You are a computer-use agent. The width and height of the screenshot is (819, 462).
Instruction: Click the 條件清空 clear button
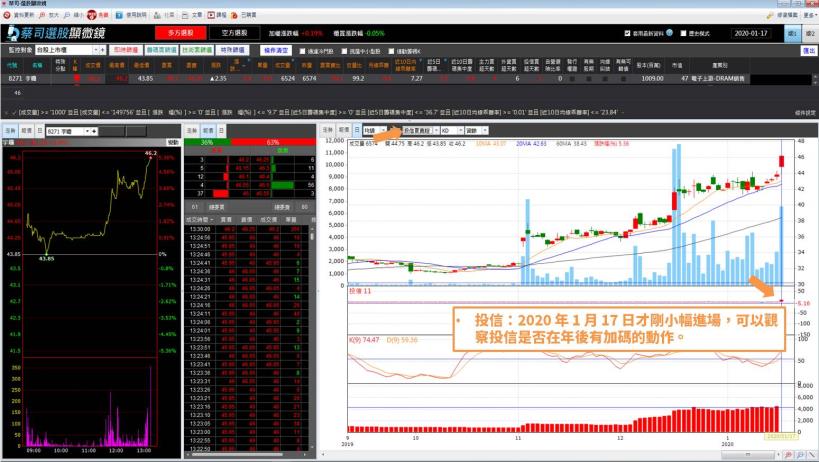click(x=276, y=50)
